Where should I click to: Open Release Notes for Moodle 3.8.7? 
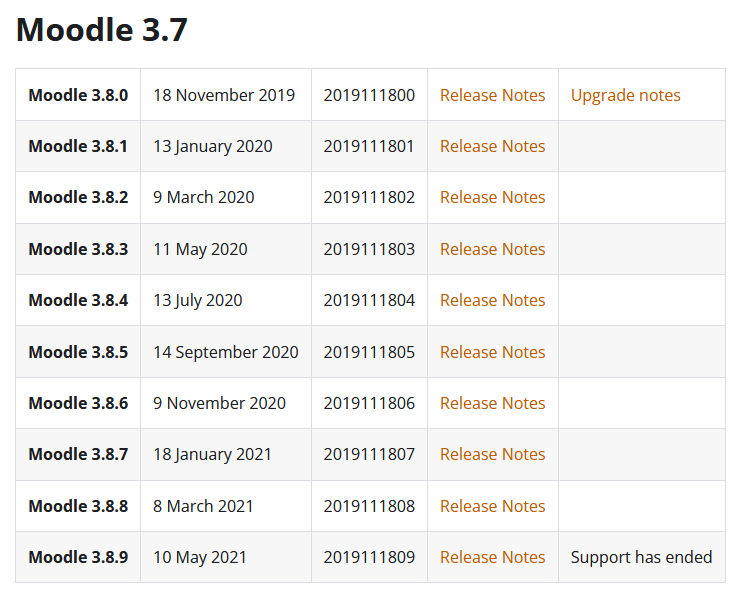(x=492, y=454)
